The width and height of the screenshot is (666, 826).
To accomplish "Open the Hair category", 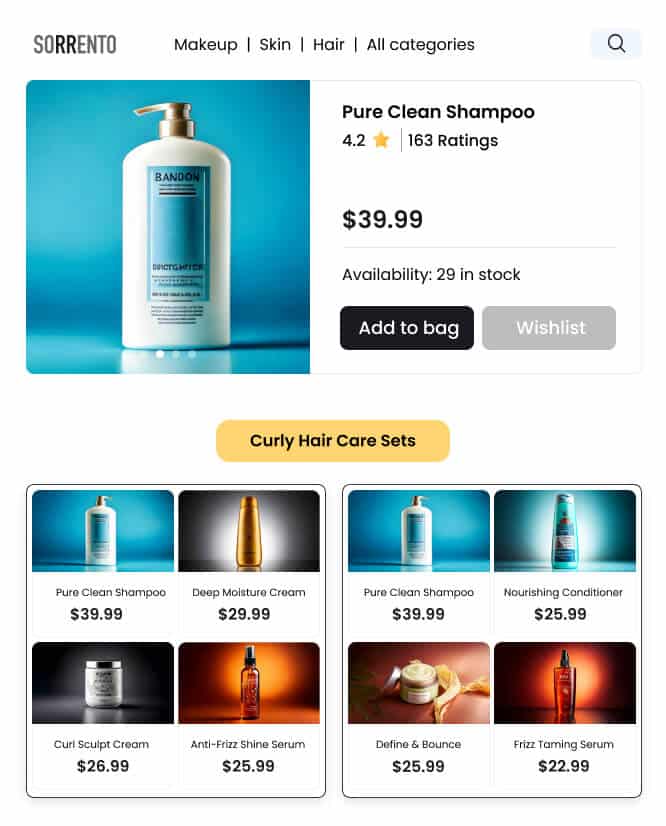I will 328,44.
